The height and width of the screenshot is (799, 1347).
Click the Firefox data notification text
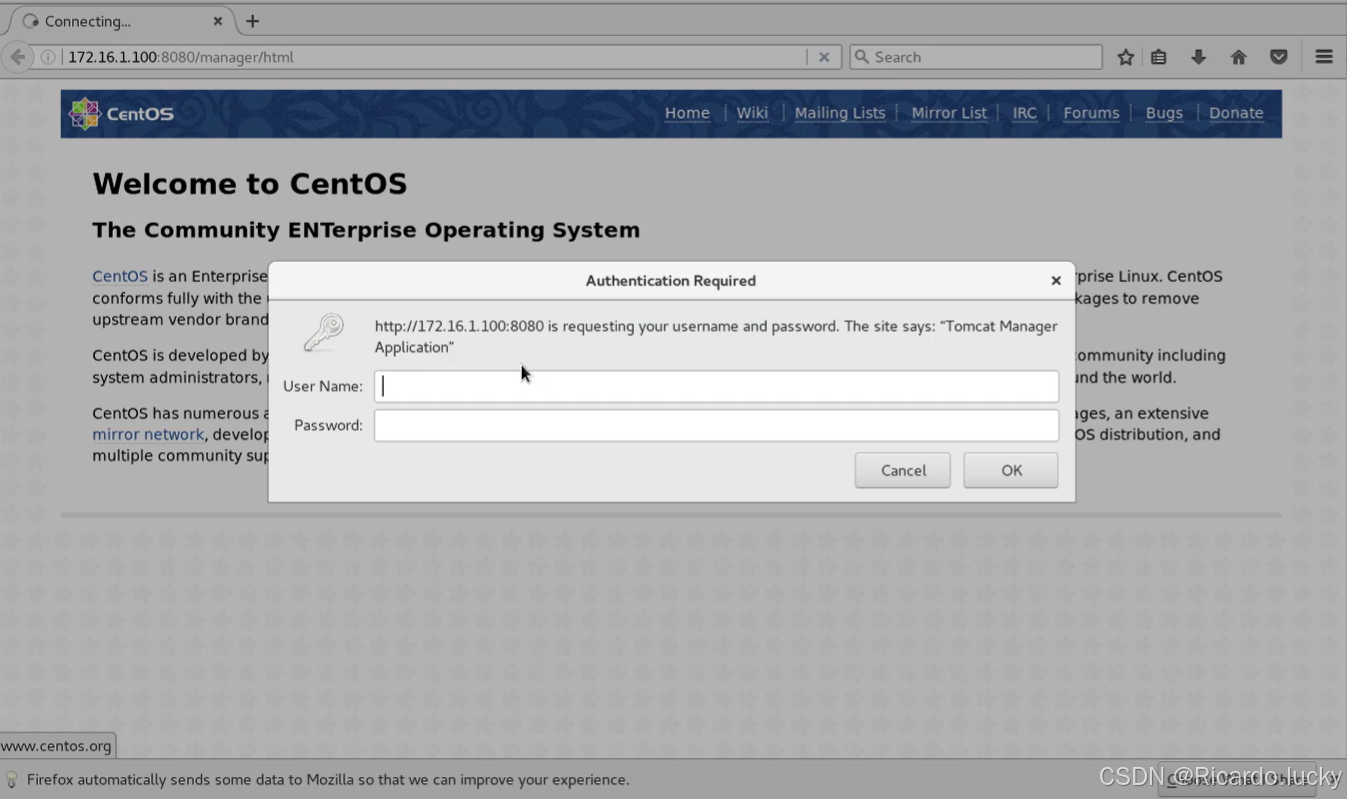pos(328,779)
